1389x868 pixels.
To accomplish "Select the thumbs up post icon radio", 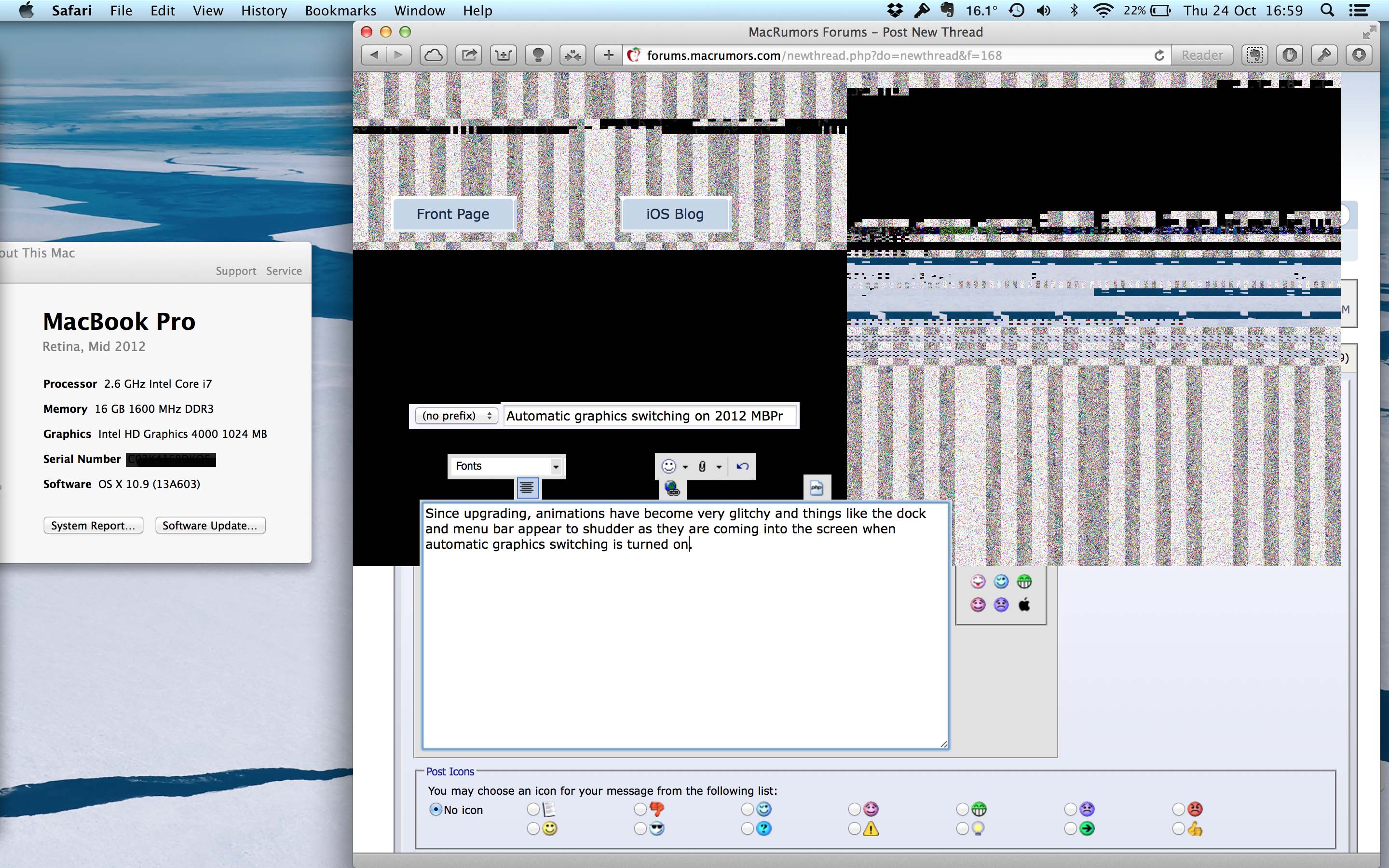I will coord(1178,828).
